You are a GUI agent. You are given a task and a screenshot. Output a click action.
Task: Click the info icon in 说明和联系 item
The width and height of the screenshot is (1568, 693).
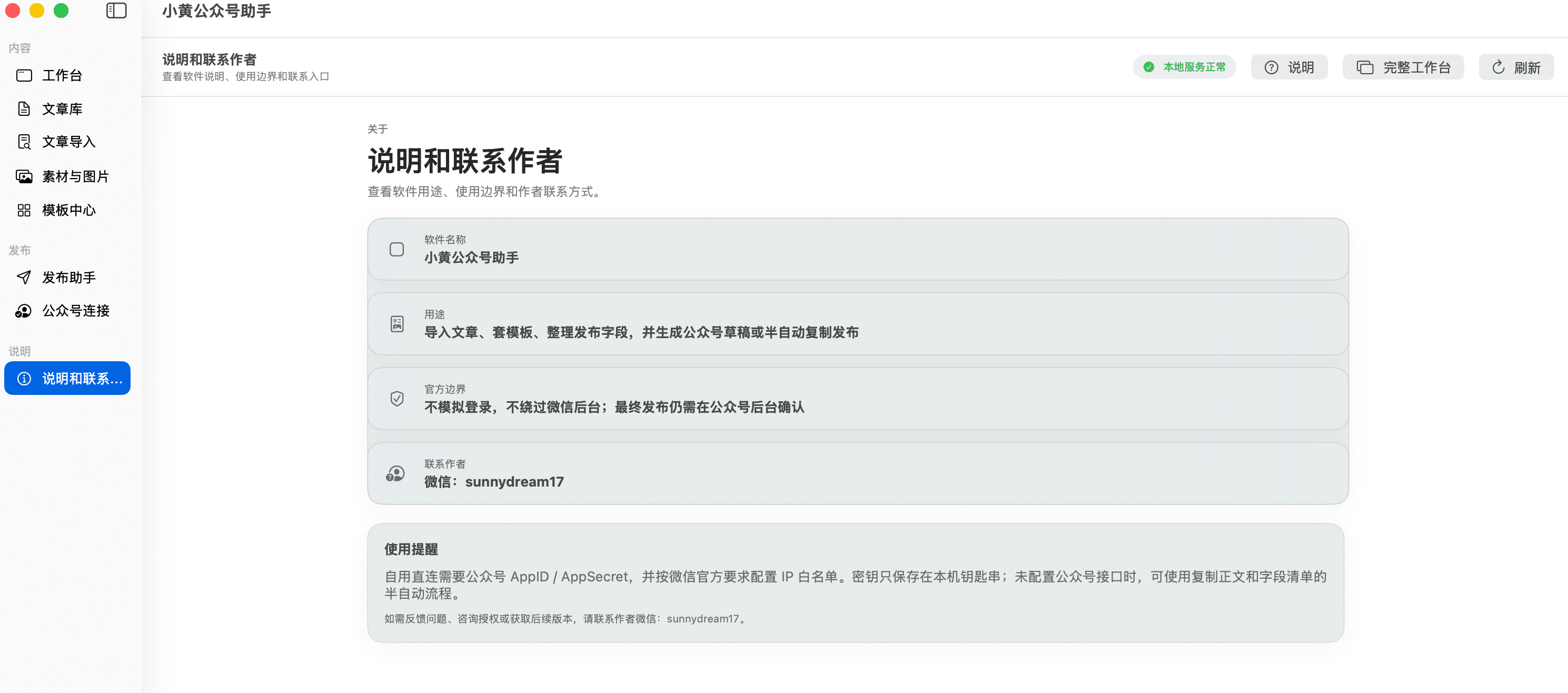pos(24,379)
